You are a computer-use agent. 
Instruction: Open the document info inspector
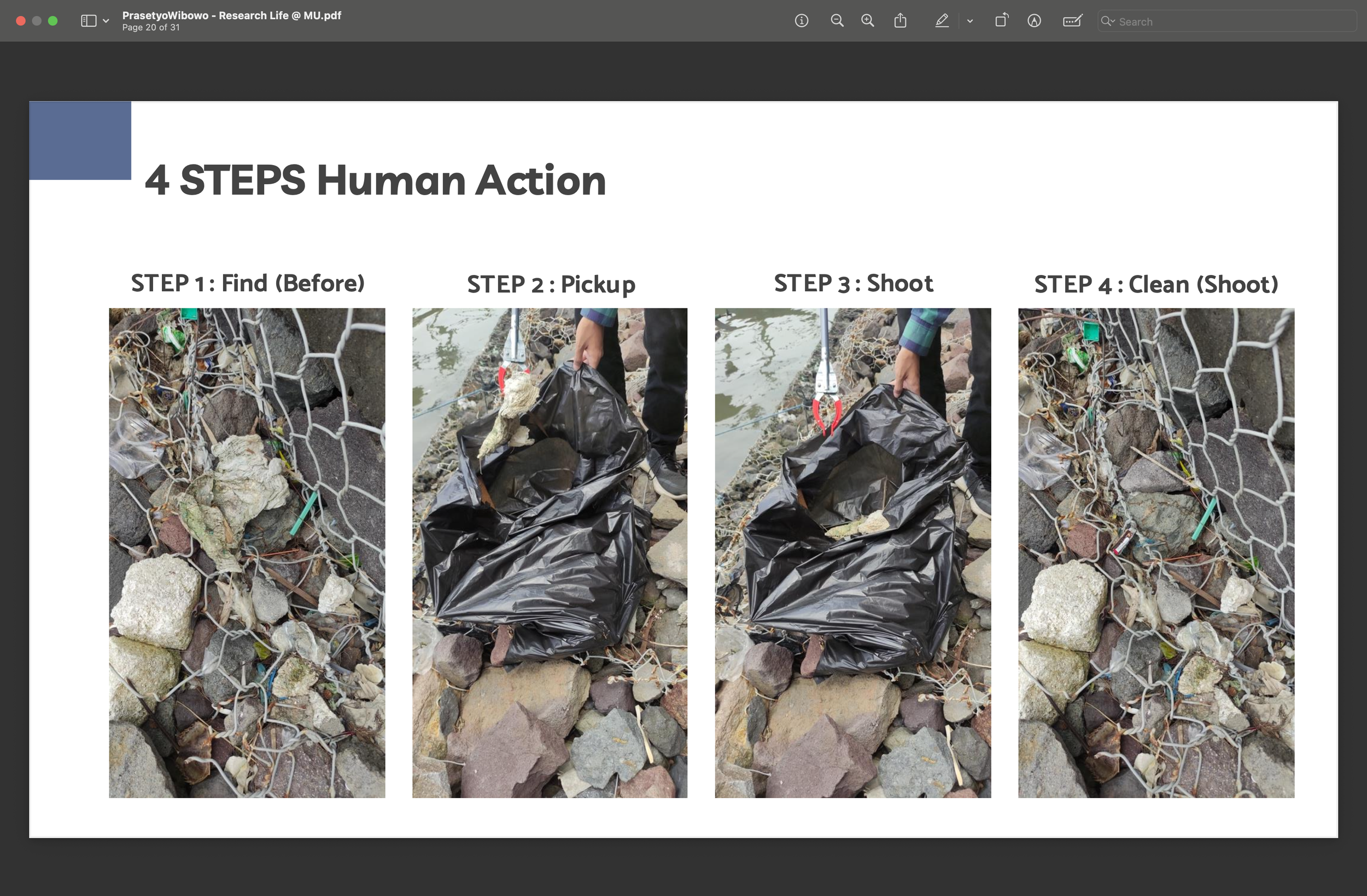(801, 21)
